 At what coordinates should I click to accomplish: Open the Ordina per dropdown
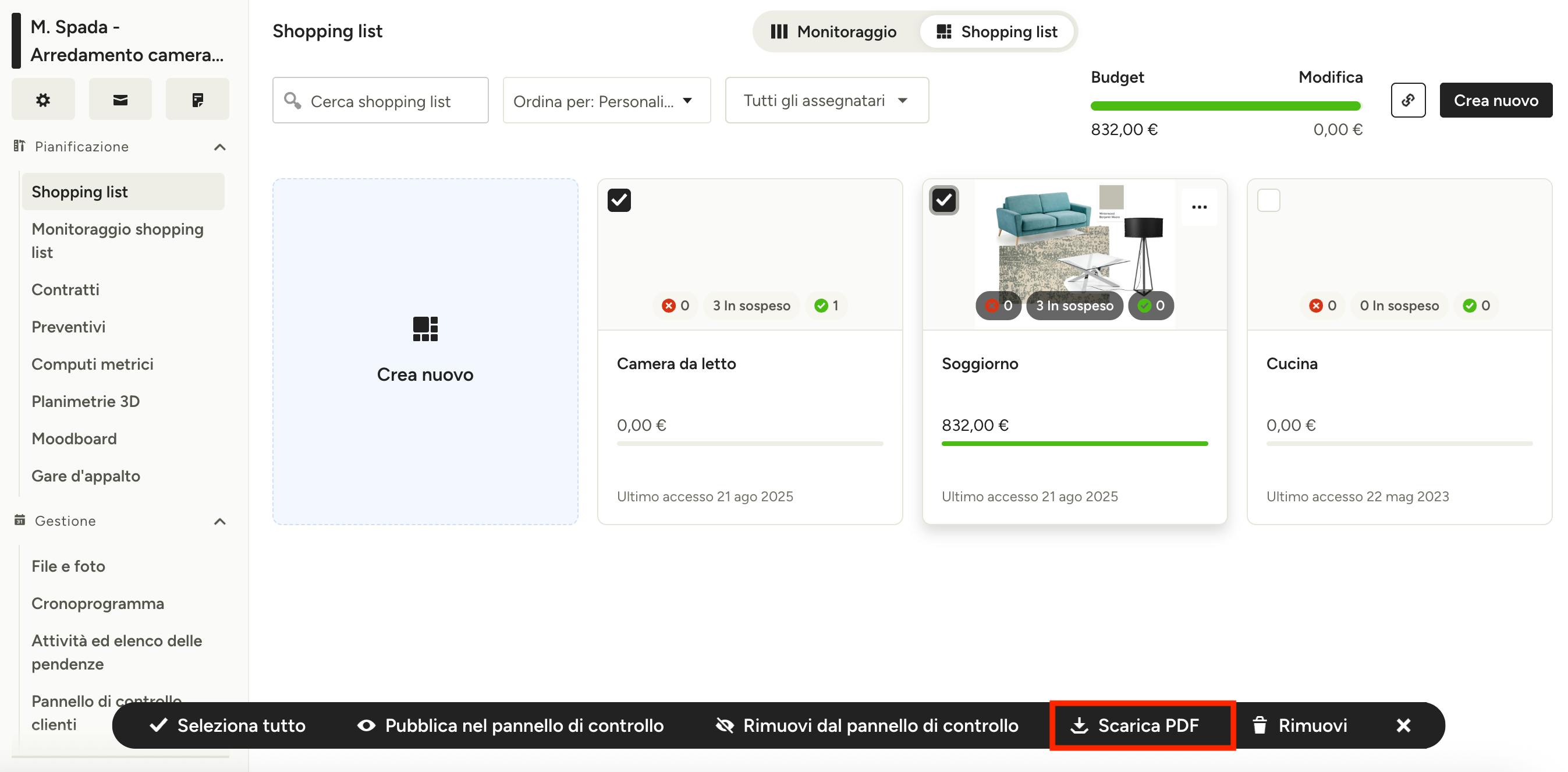[x=606, y=101]
